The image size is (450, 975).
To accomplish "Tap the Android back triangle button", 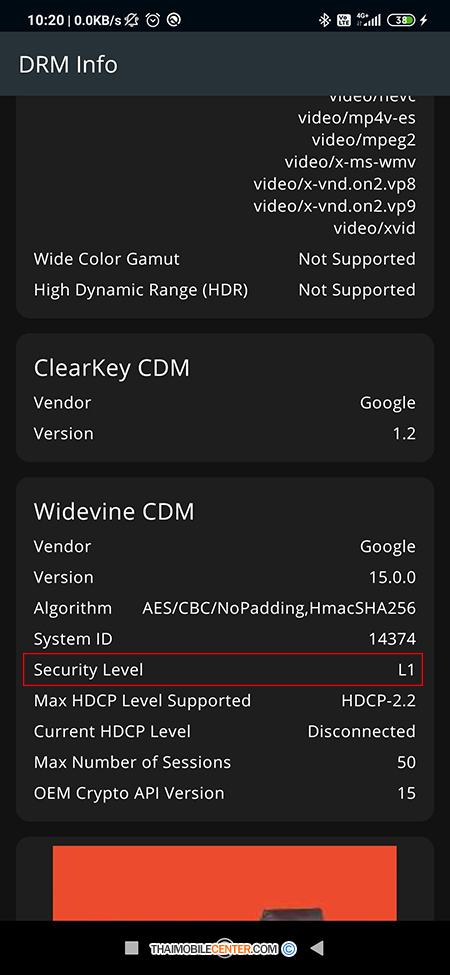I will click(x=317, y=948).
